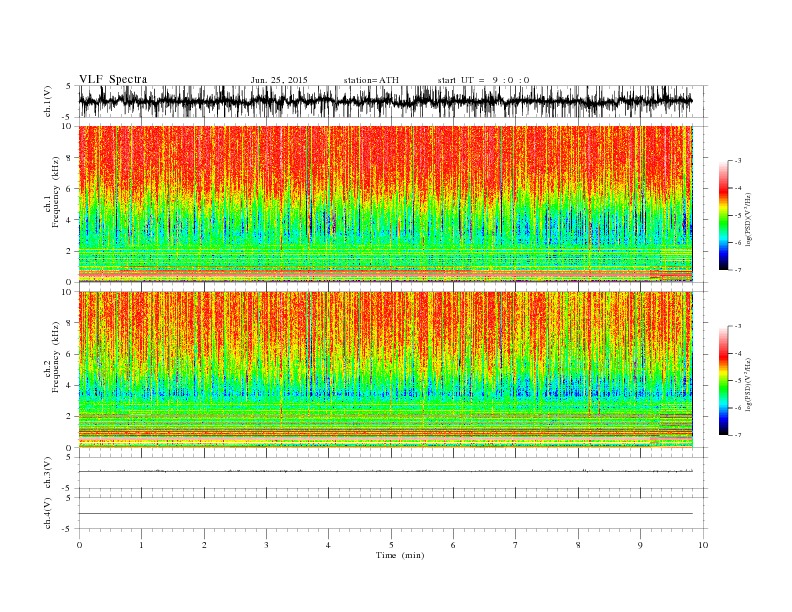Click the "ch.3(V)" axis label
Image resolution: width=792 pixels, height=612 pixels.
tap(48, 473)
